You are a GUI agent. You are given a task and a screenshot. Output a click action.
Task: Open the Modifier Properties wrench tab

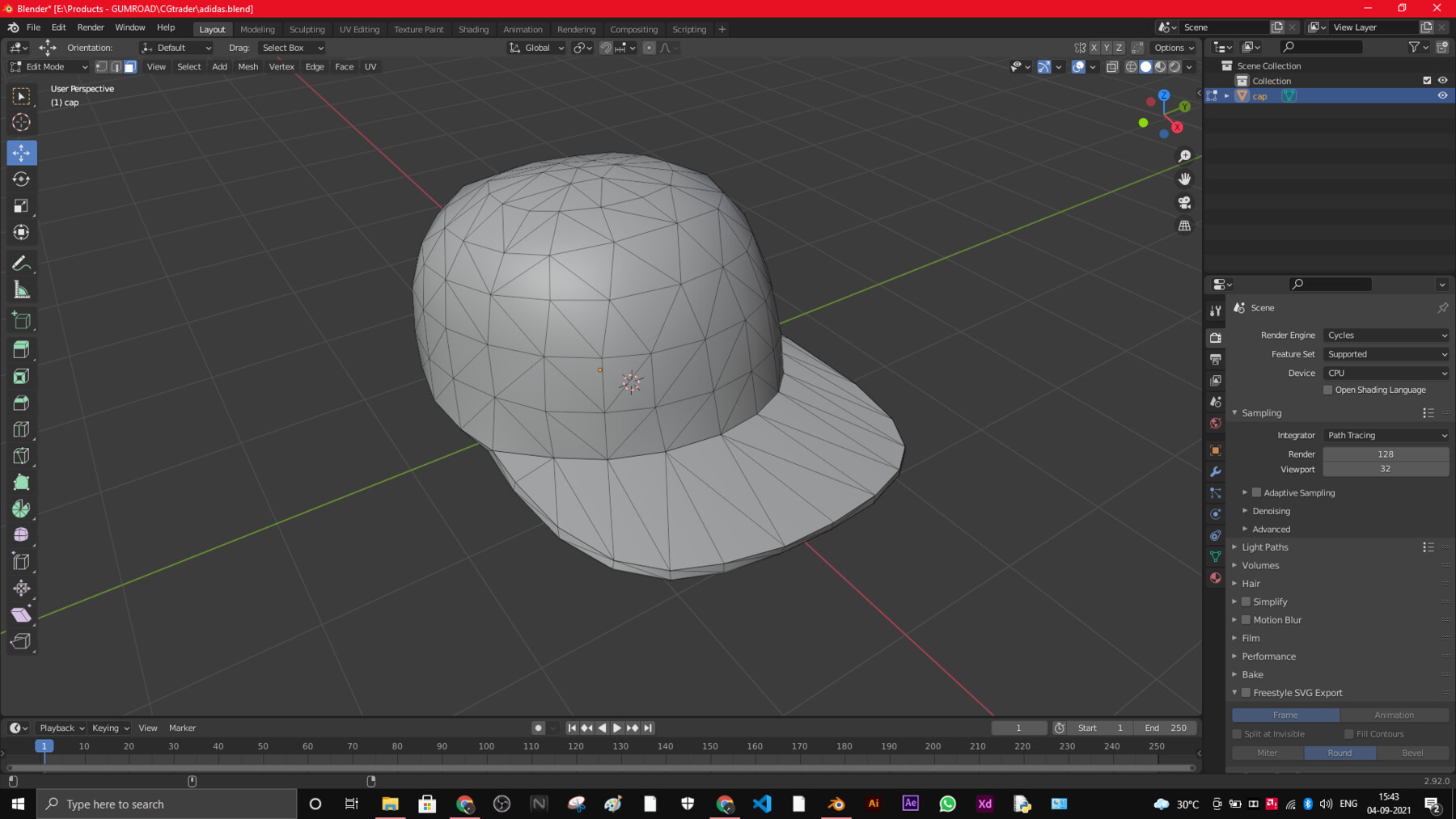click(1215, 471)
